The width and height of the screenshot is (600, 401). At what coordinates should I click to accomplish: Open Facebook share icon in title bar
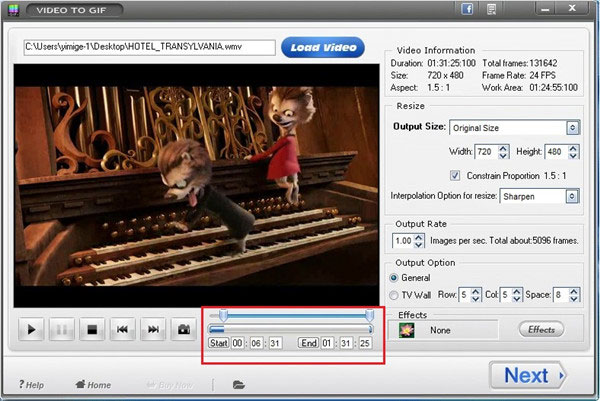point(467,9)
